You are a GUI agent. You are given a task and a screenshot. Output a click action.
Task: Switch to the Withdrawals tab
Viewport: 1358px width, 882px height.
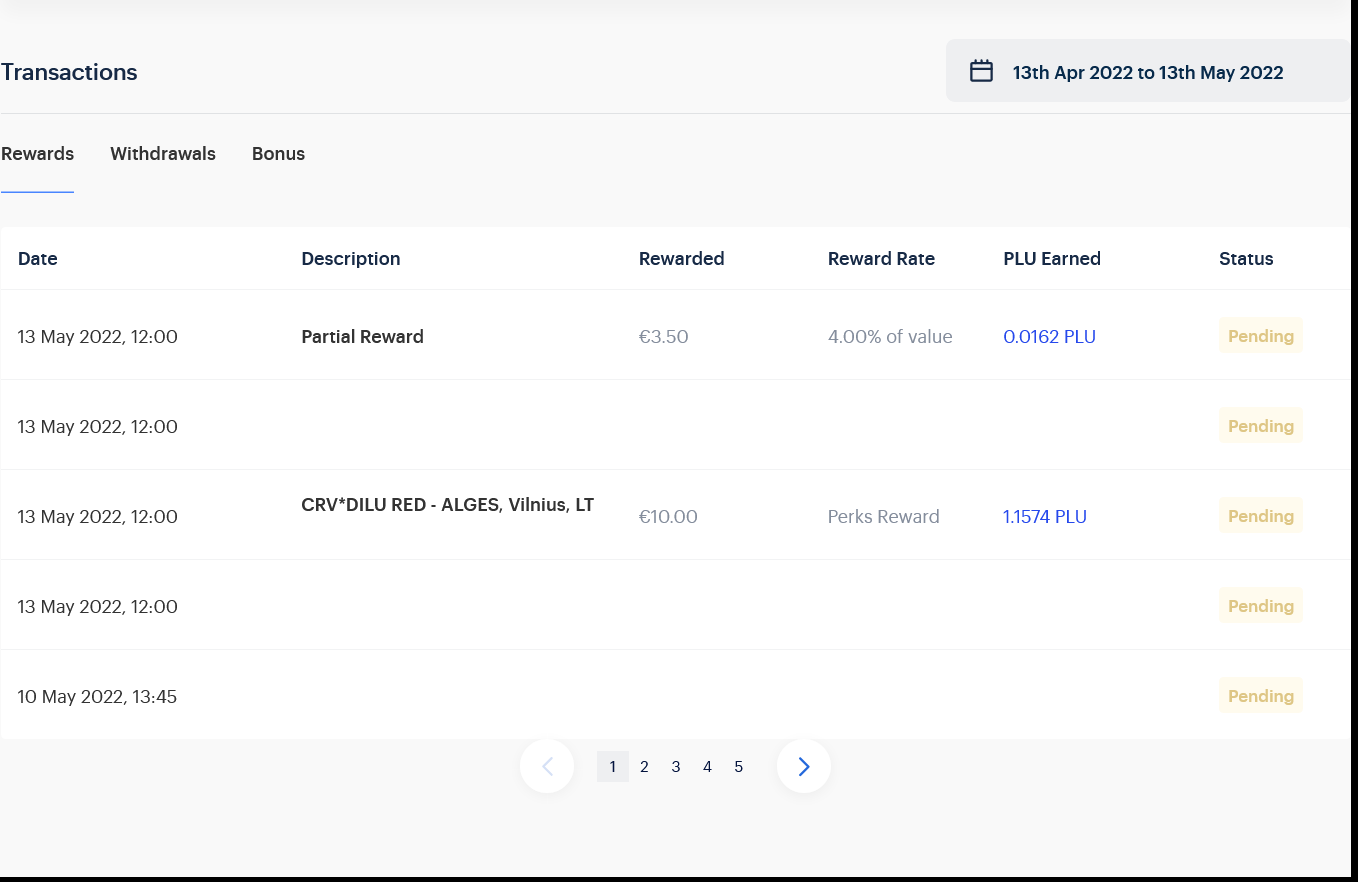click(163, 154)
